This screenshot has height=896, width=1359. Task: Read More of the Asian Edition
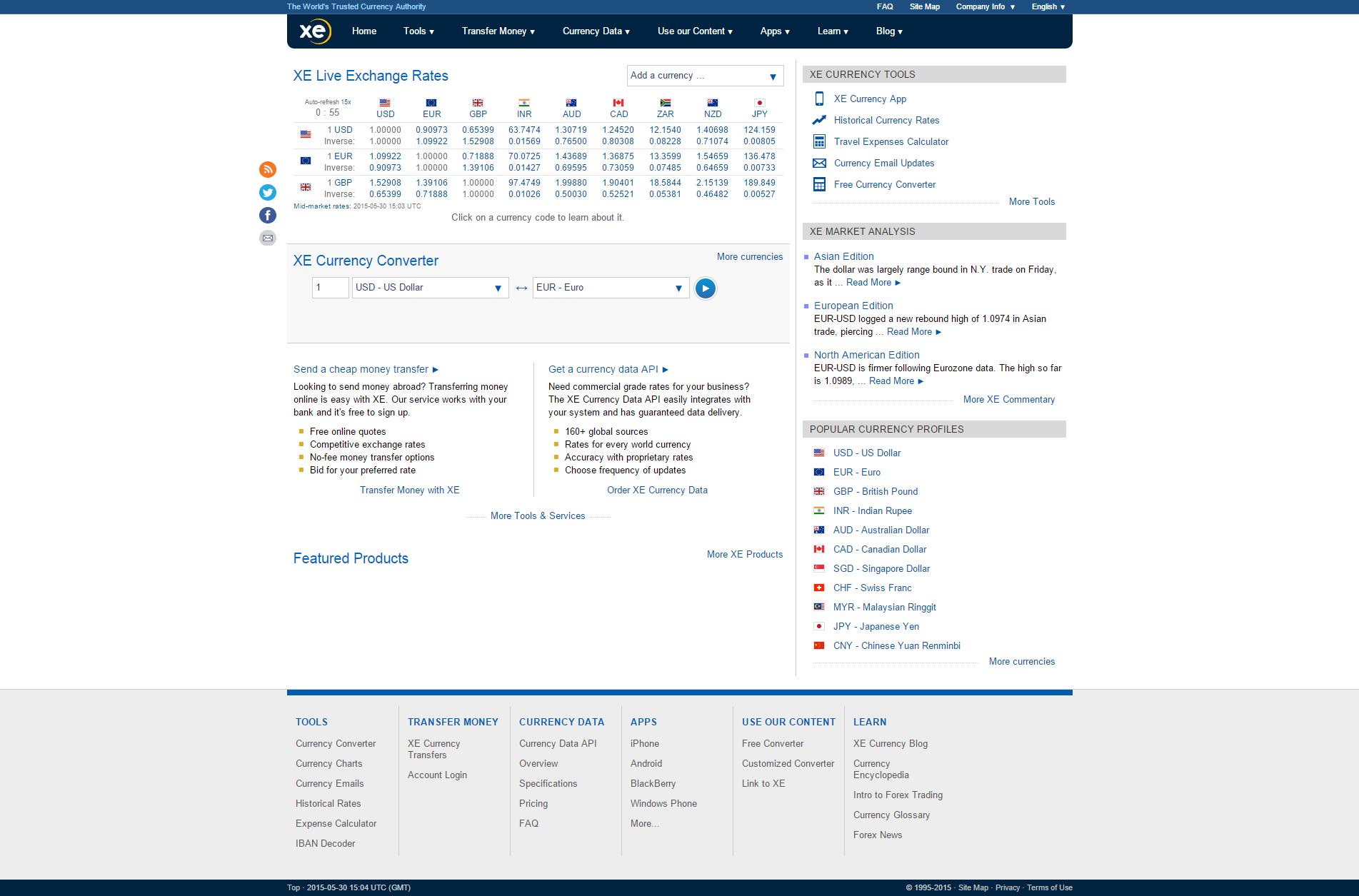coord(873,283)
